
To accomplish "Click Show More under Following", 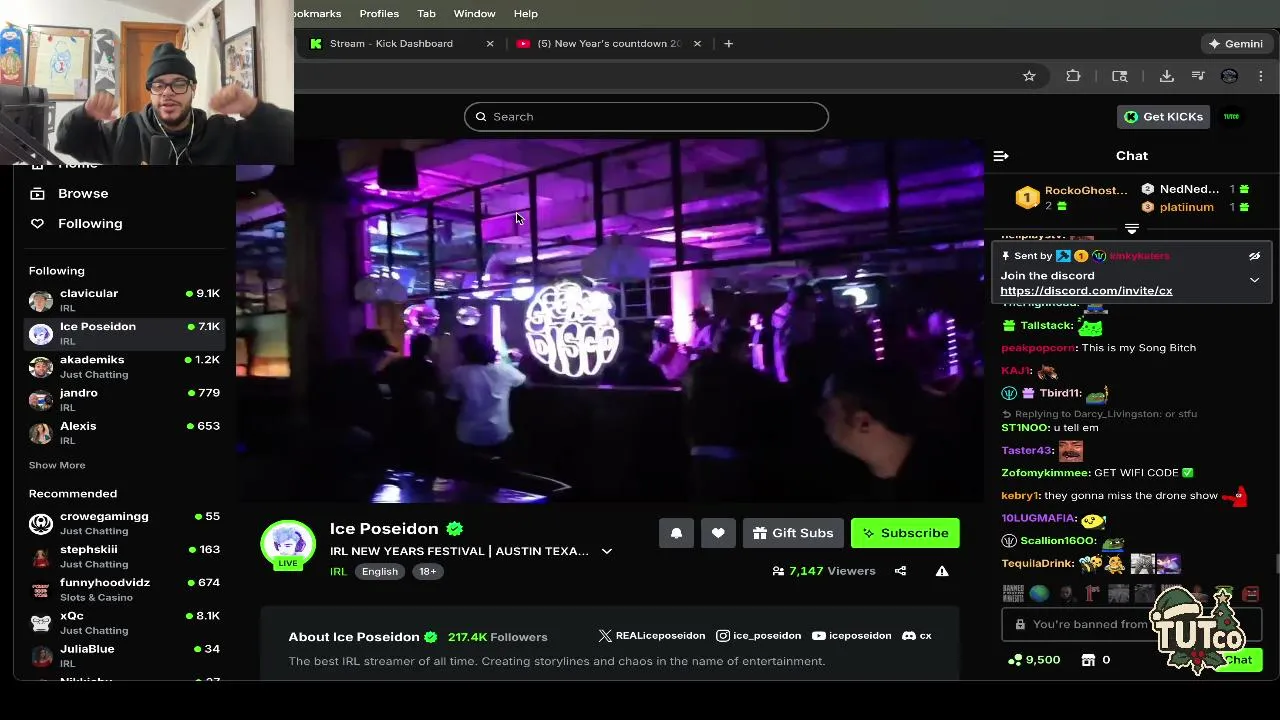I will pos(57,465).
